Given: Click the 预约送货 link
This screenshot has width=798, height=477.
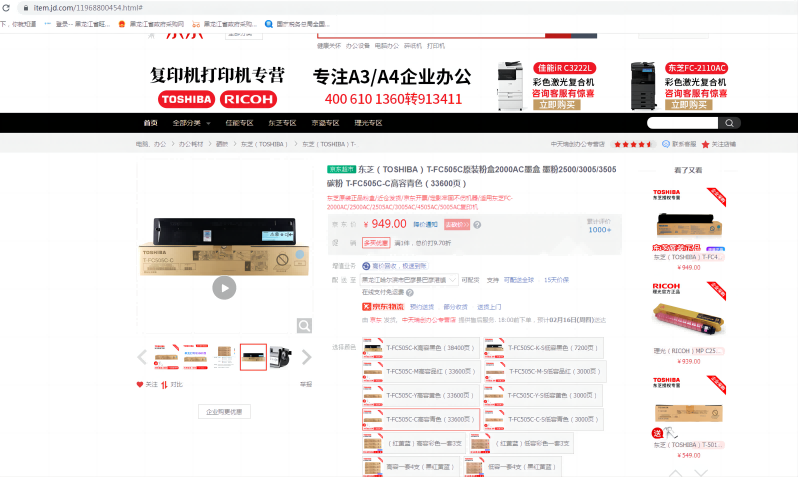Looking at the screenshot, I should [x=422, y=307].
